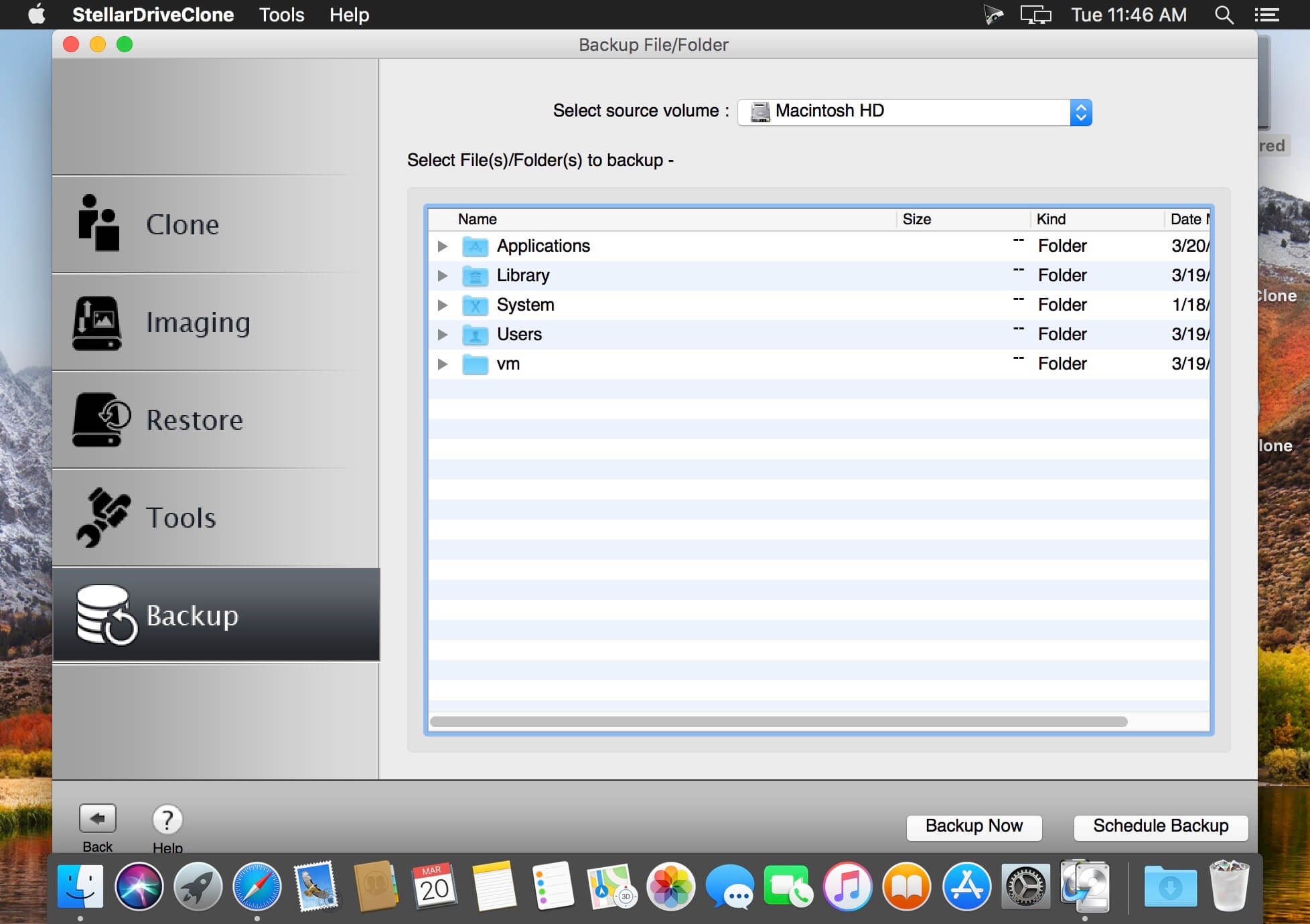Go back using the Back arrow button
Viewport: 1310px width, 924px height.
click(x=98, y=818)
